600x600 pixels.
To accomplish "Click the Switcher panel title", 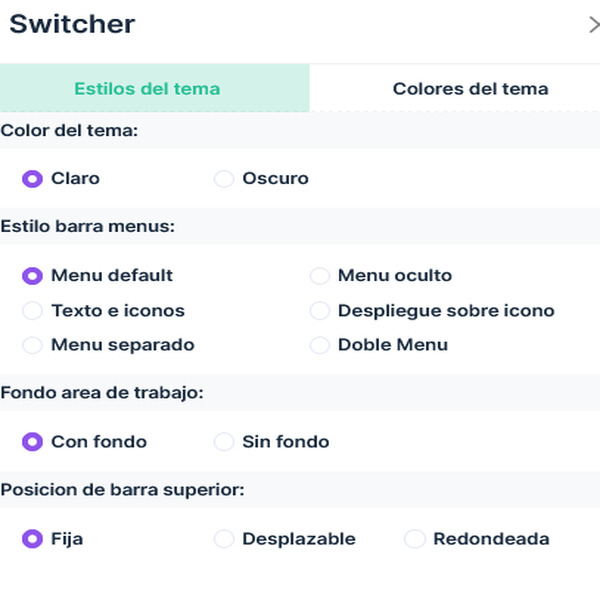I will point(72,24).
